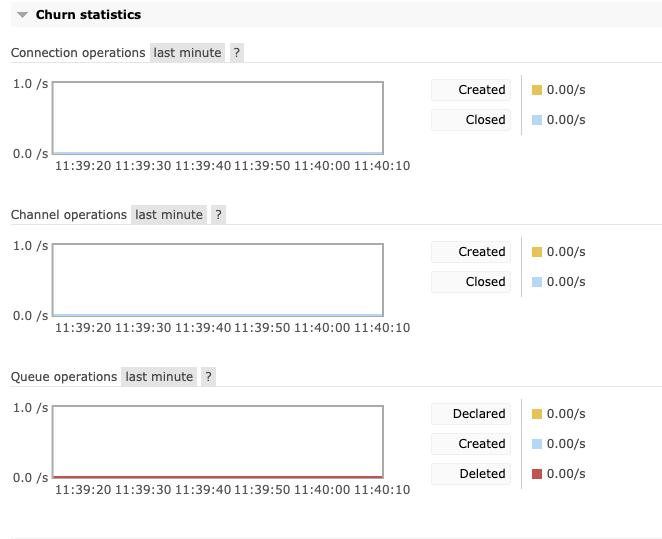Select Created label in Channel operations legend
The width and height of the screenshot is (662, 539).
pos(471,252)
